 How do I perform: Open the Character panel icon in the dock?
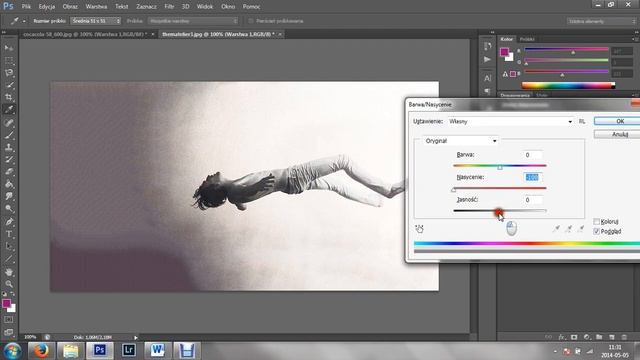click(487, 78)
